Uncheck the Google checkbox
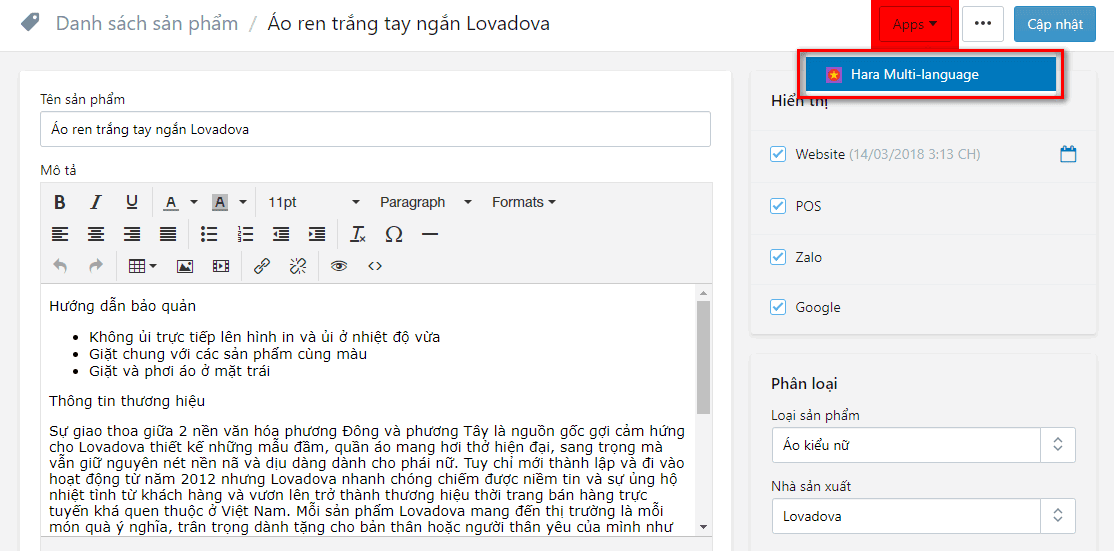1114x551 pixels. point(778,307)
